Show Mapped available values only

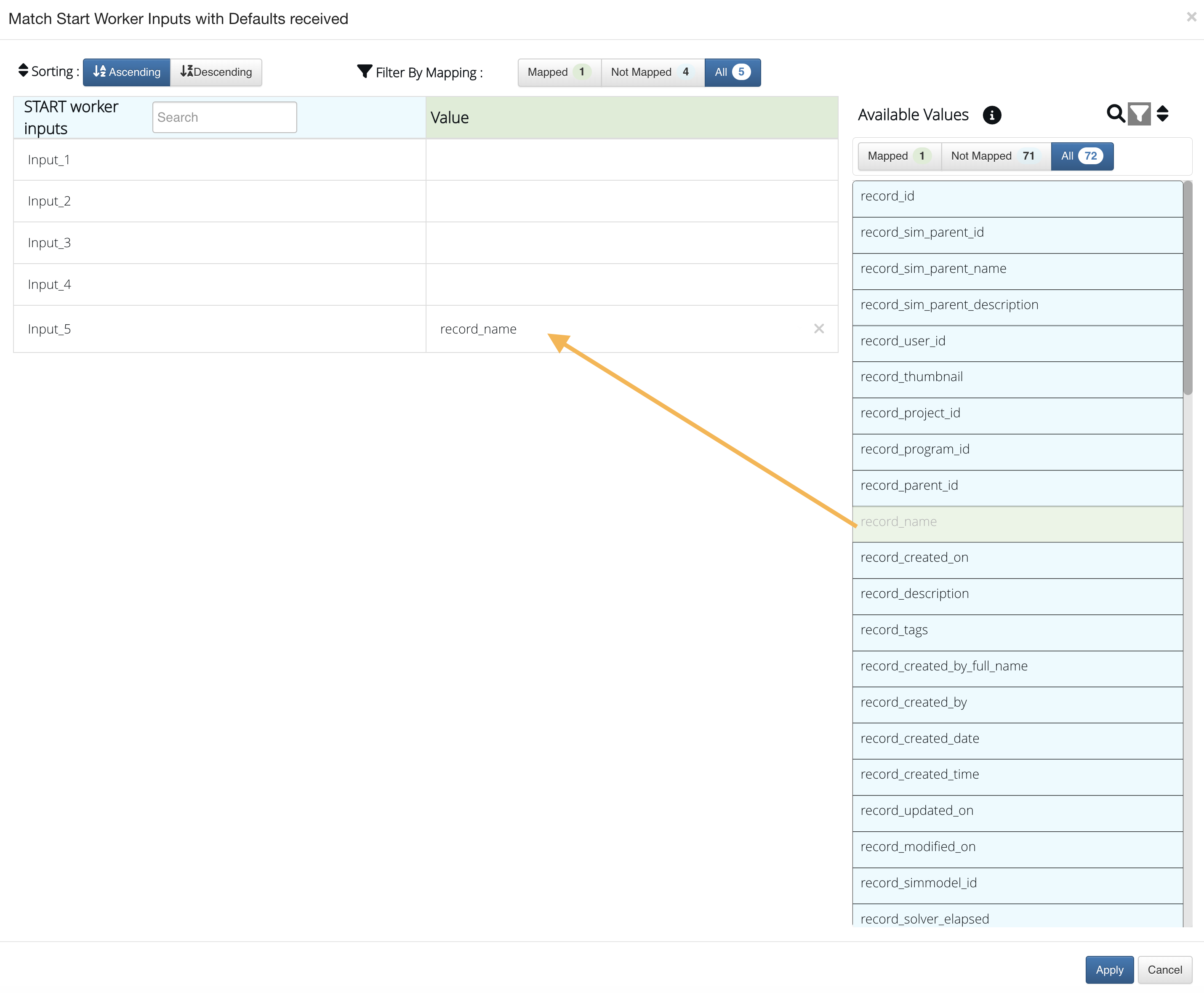tap(899, 156)
